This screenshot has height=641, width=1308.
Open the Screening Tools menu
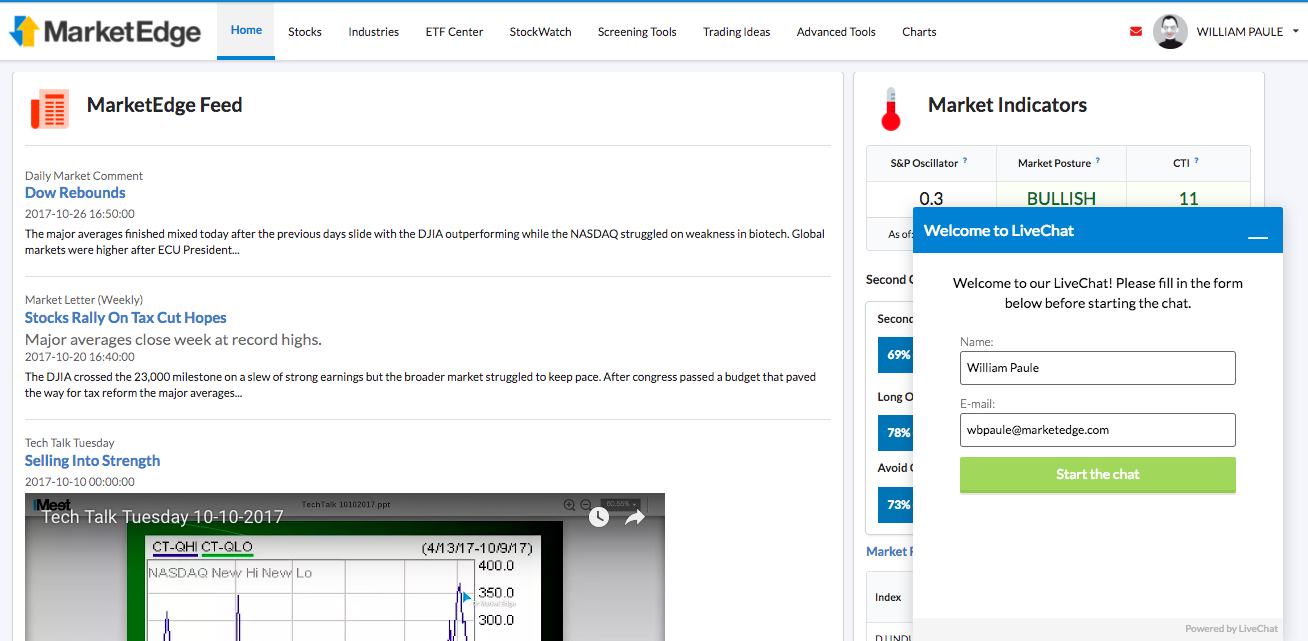tap(637, 32)
